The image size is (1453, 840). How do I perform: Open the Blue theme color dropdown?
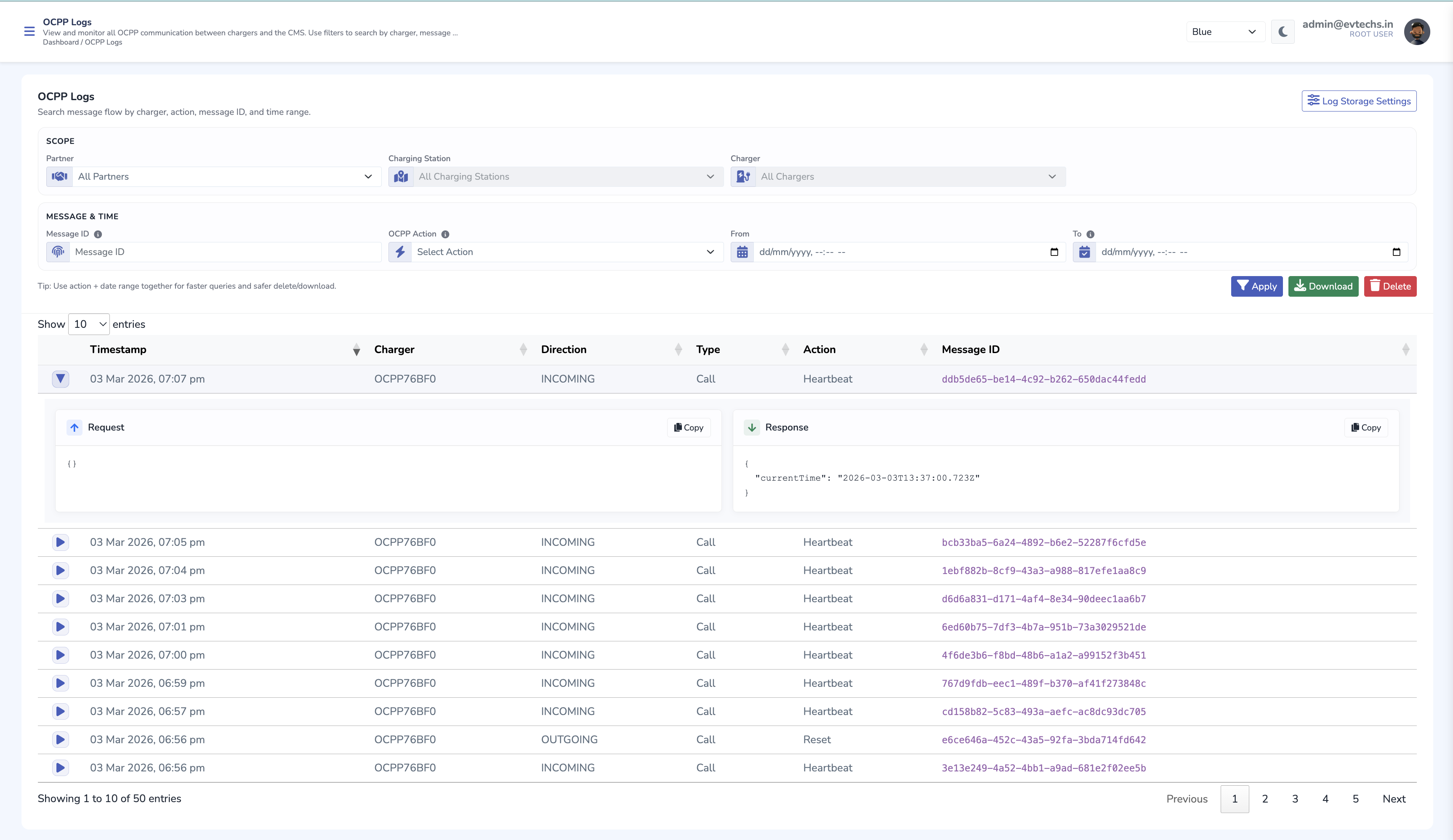click(1224, 32)
